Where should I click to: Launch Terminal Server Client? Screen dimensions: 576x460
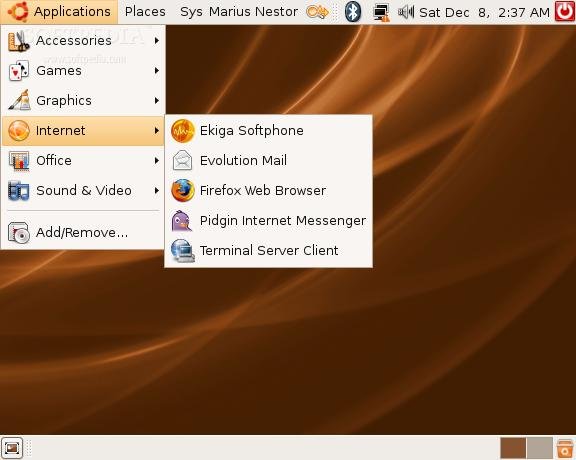click(x=269, y=251)
